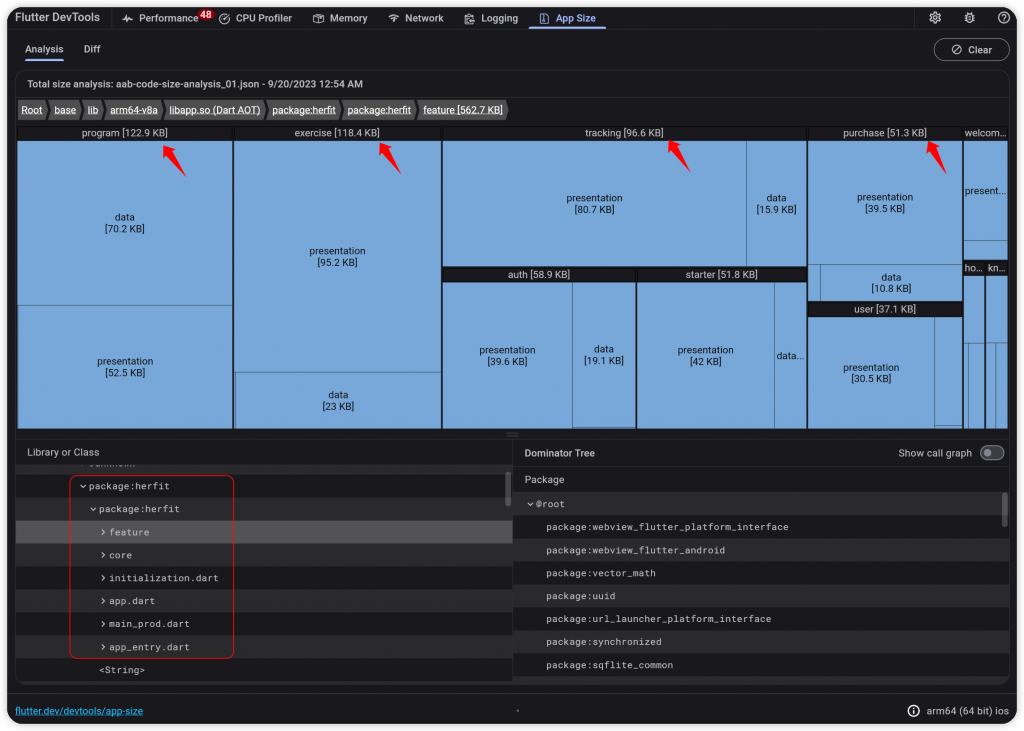1024x731 pixels.
Task: Select package:webview_flutter_android row
Action: pos(760,550)
